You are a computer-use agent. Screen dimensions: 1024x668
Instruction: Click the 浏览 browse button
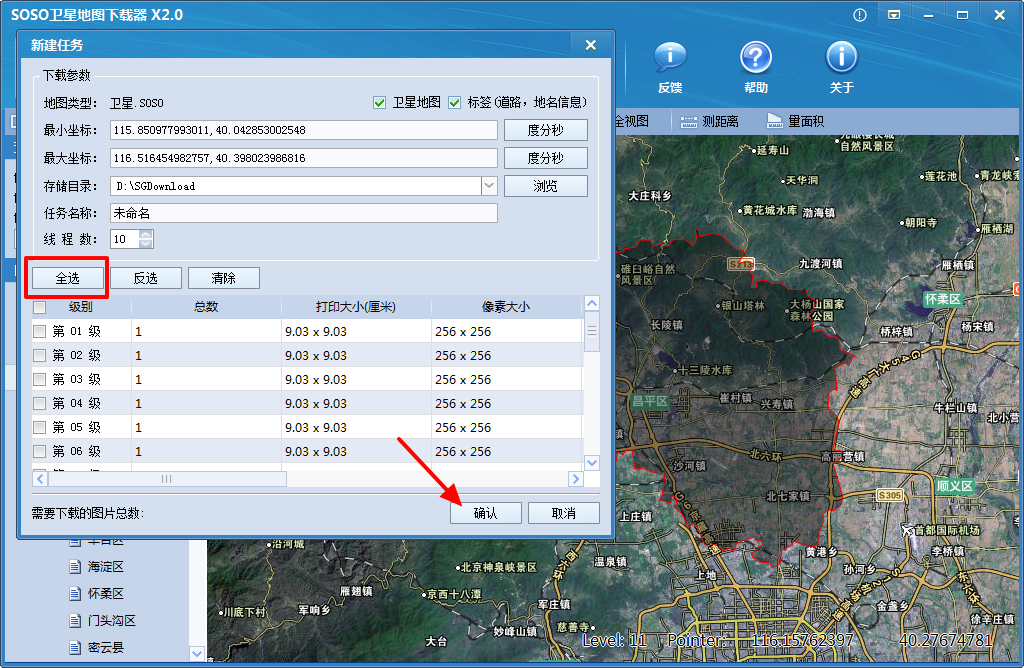[x=545, y=186]
